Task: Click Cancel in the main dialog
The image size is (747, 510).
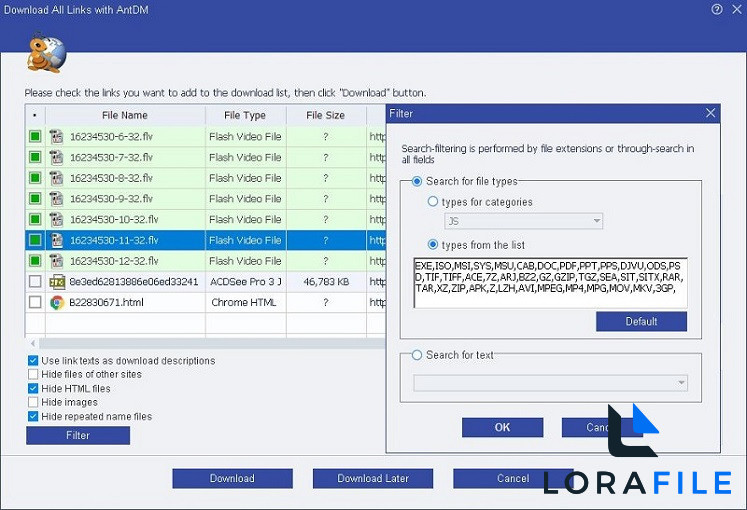Action: click(513, 479)
